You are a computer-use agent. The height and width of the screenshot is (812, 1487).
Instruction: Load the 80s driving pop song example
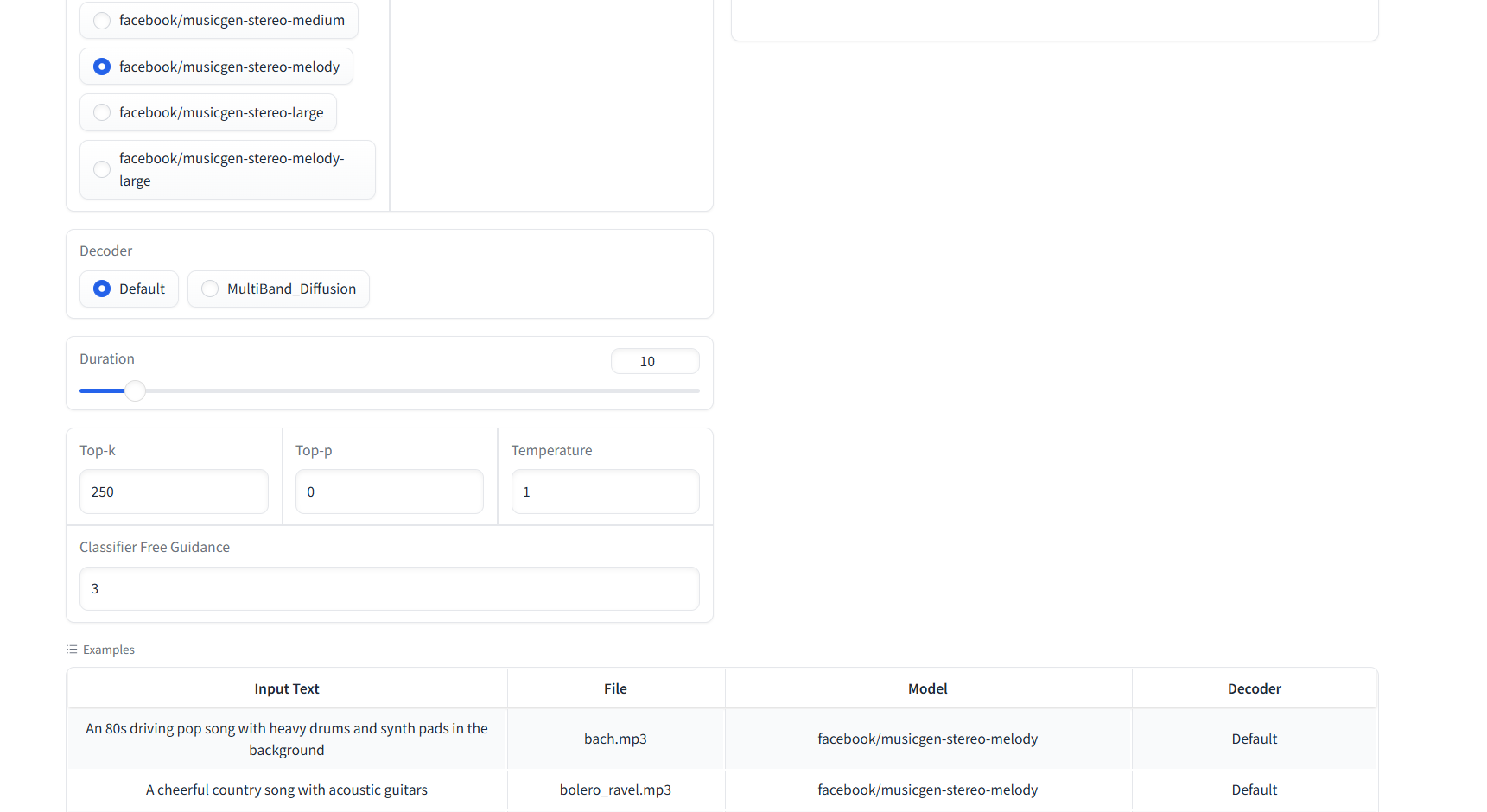[x=287, y=739]
